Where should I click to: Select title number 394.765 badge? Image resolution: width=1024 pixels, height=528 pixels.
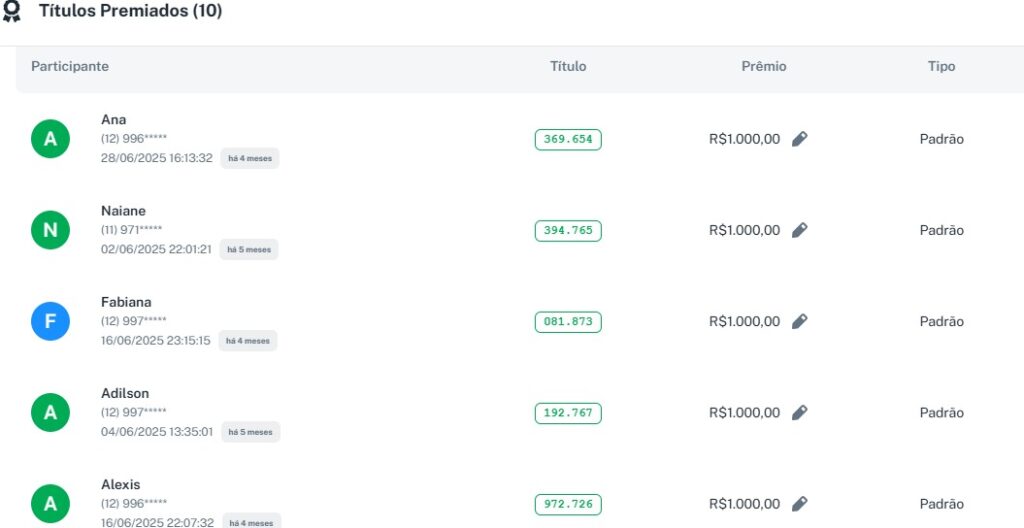click(568, 230)
